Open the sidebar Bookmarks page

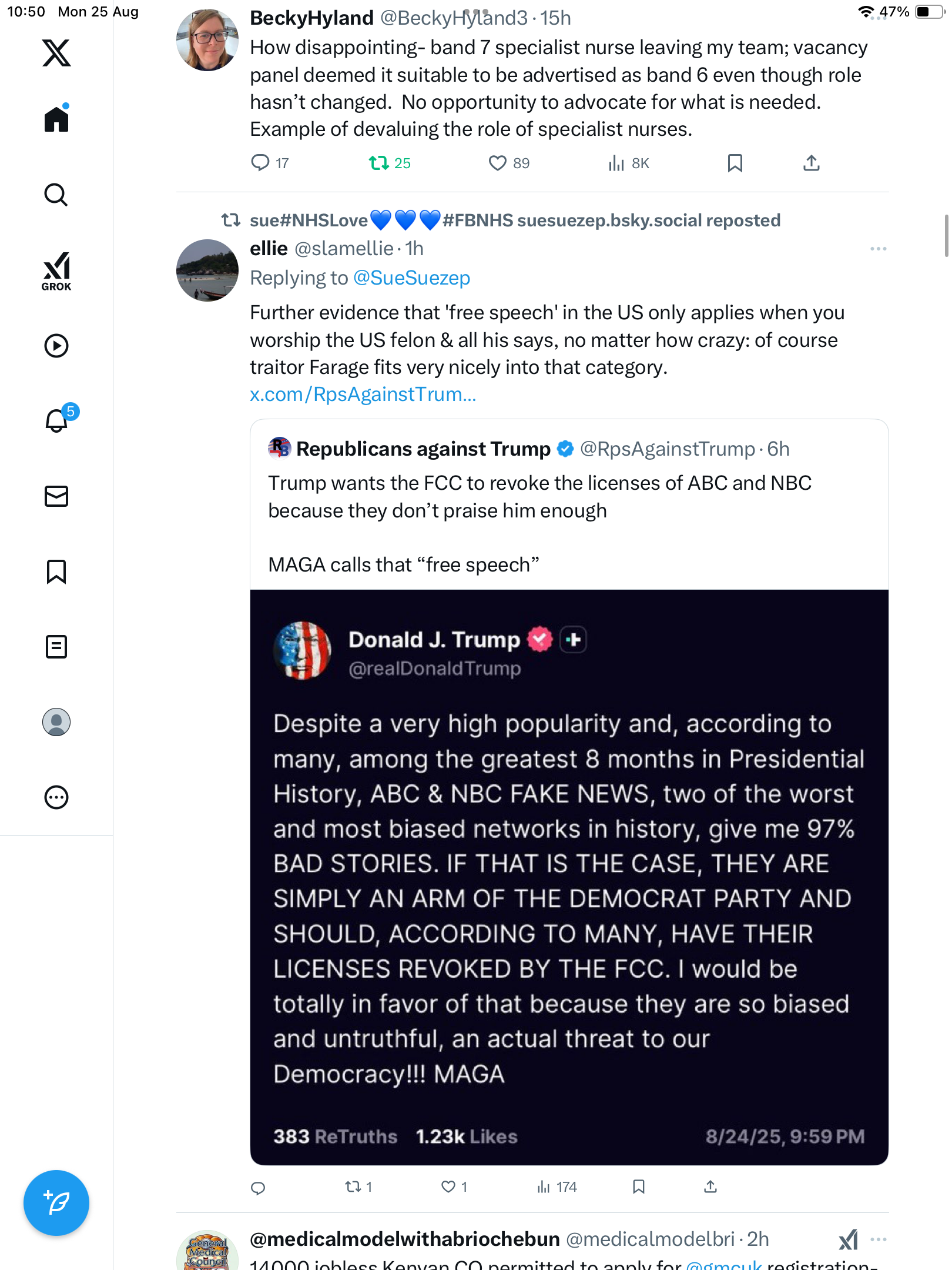coord(56,571)
